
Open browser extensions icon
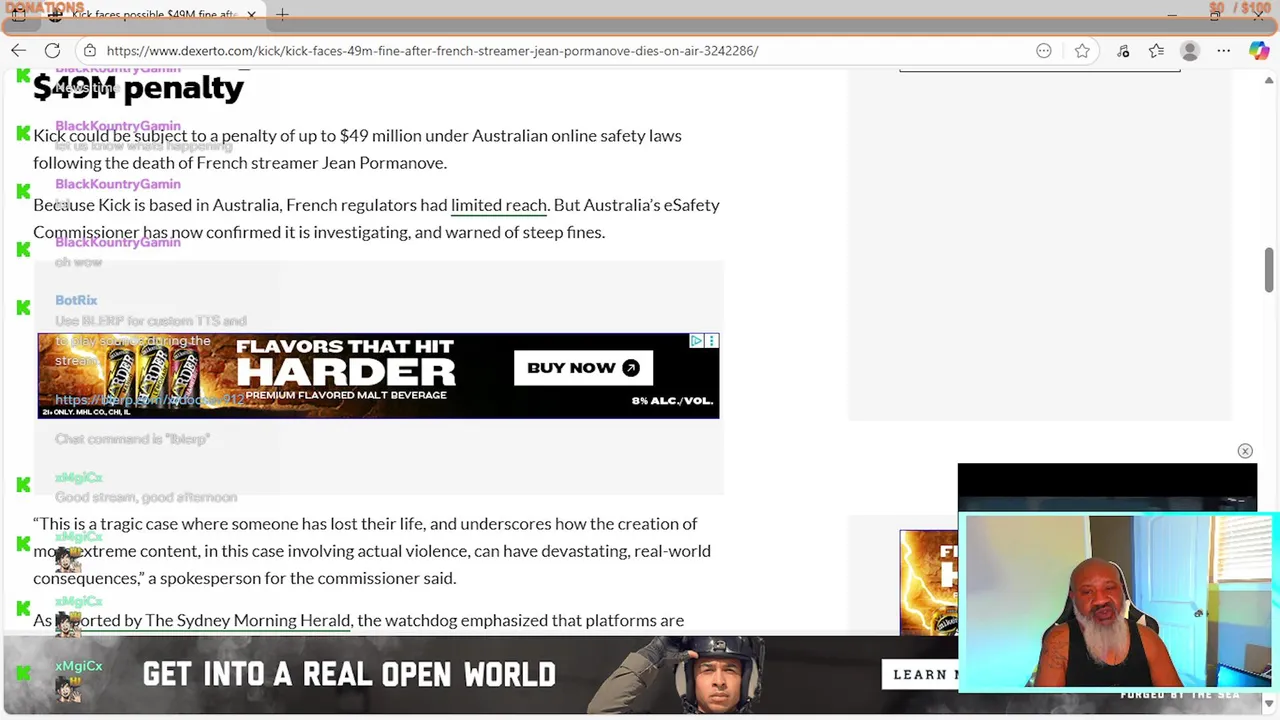point(1123,50)
